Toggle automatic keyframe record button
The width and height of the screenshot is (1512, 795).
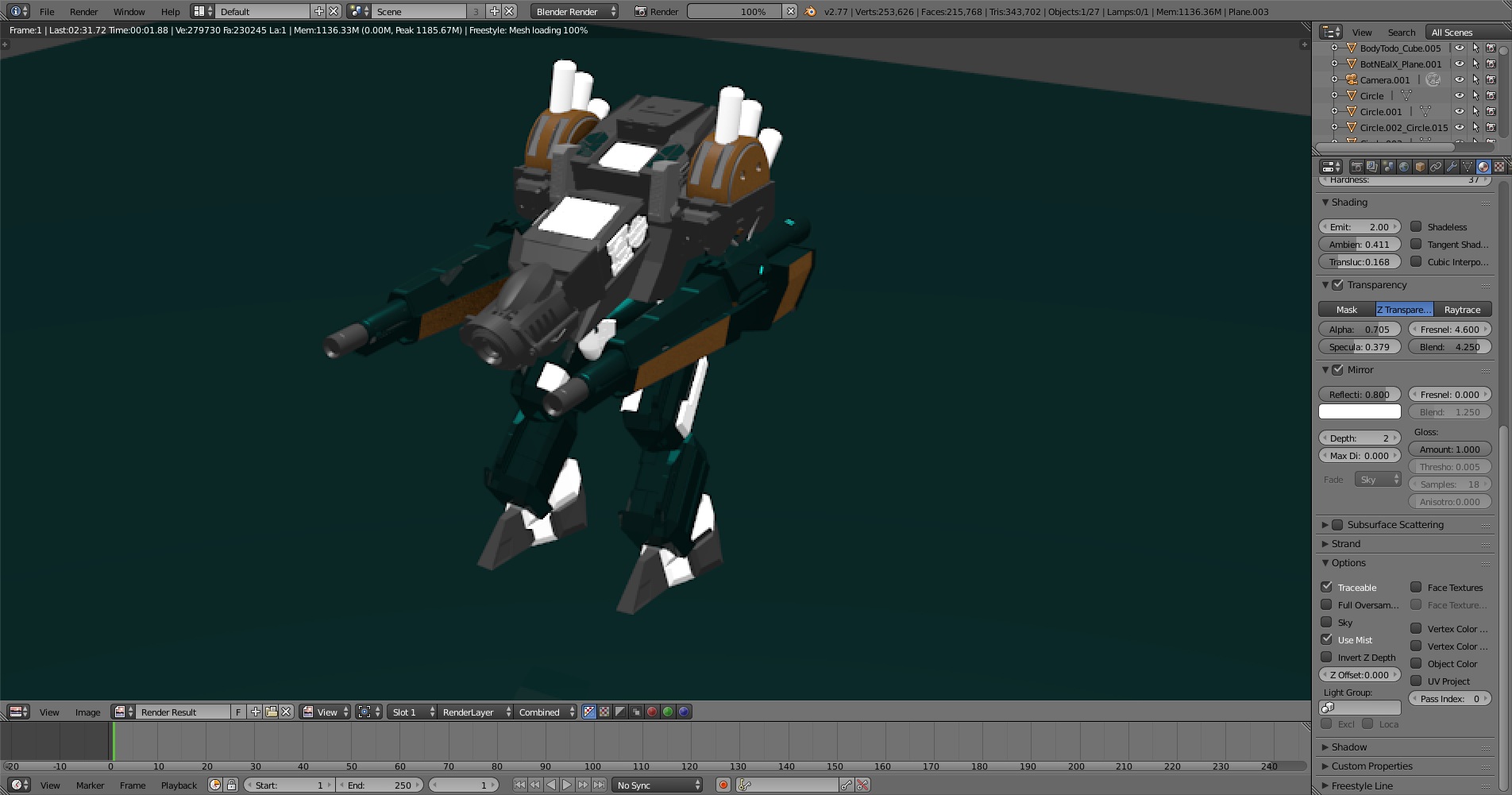(x=723, y=785)
